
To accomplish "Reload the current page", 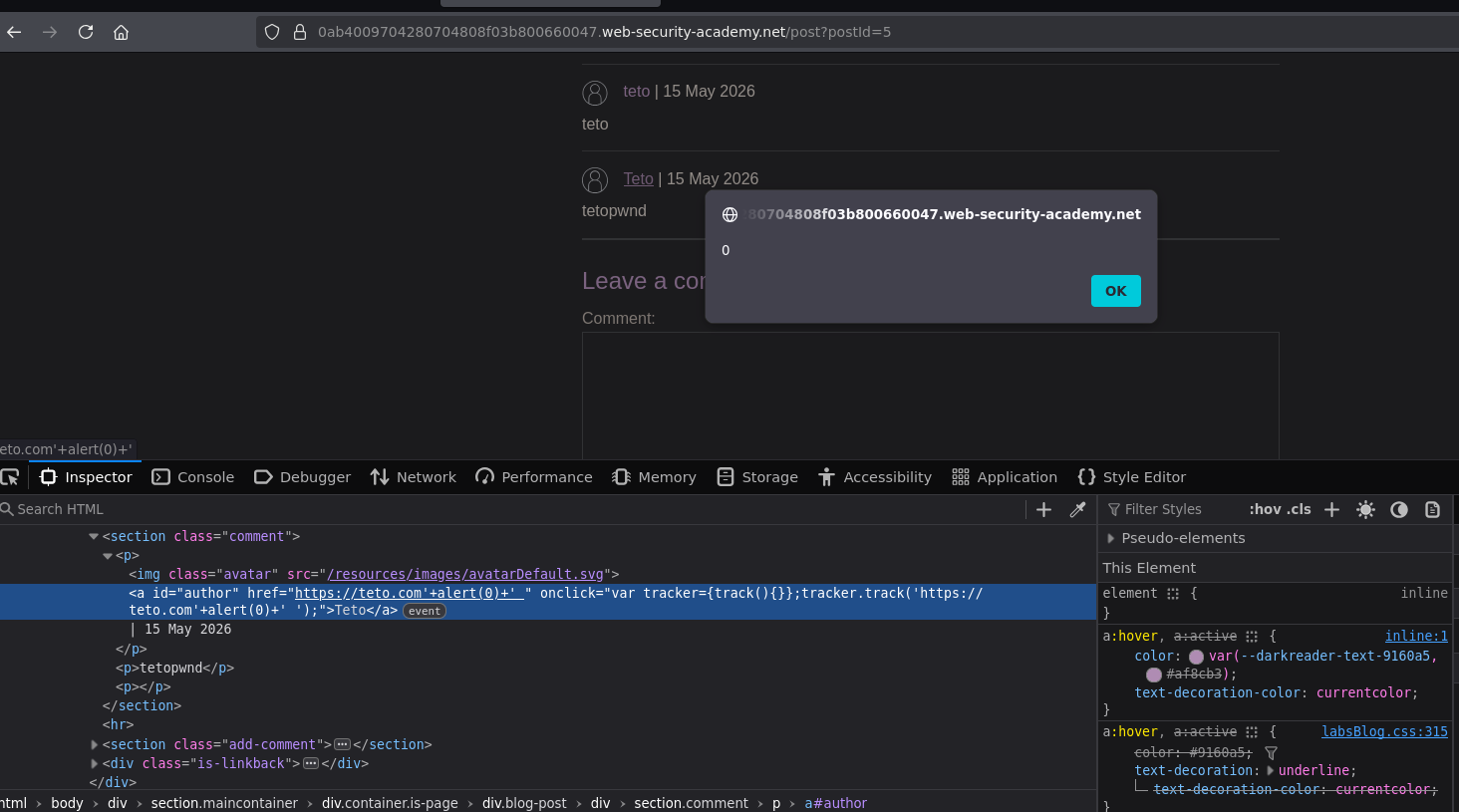I will pyautogui.click(x=86, y=32).
